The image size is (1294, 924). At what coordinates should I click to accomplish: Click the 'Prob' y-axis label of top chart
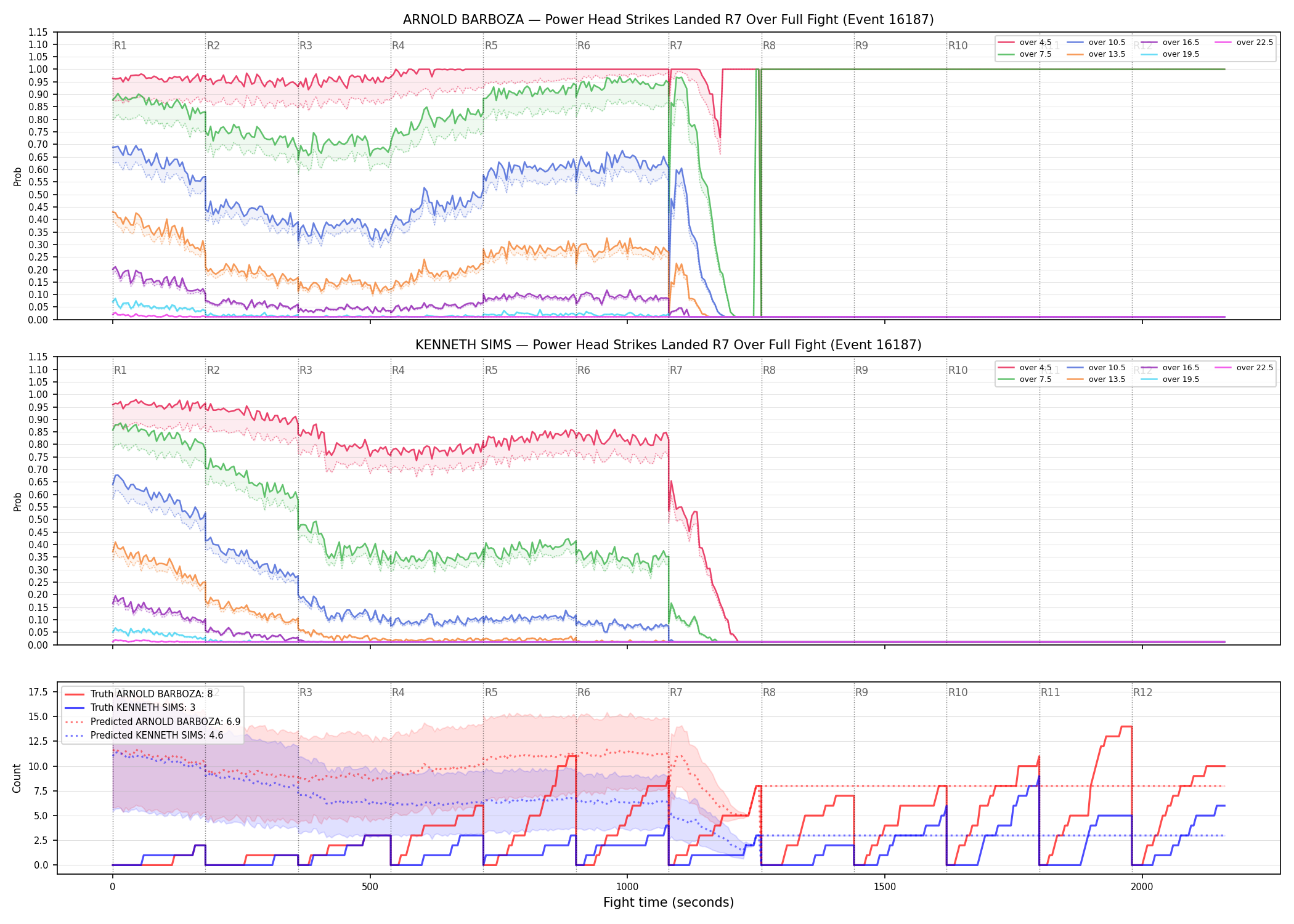point(17,176)
